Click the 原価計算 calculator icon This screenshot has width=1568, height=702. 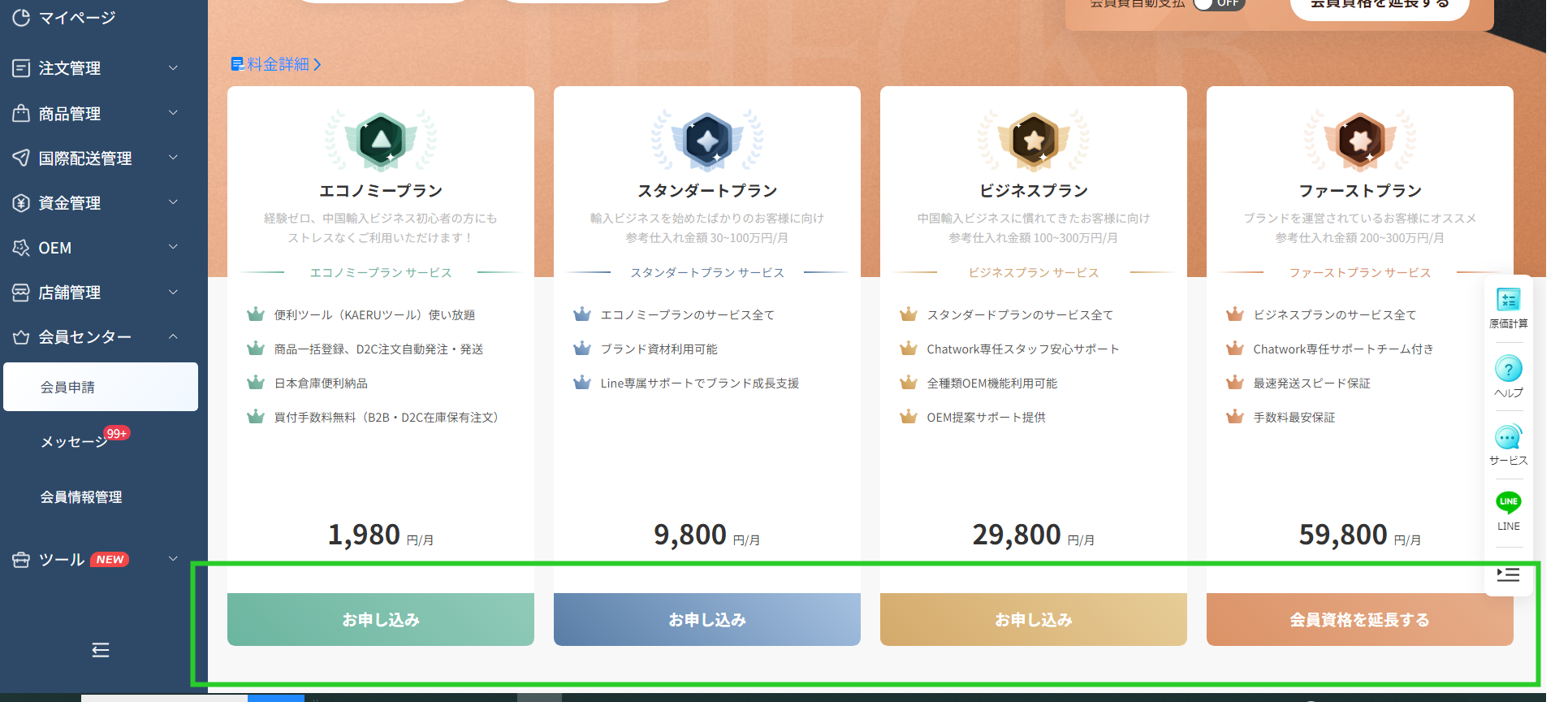(x=1508, y=301)
